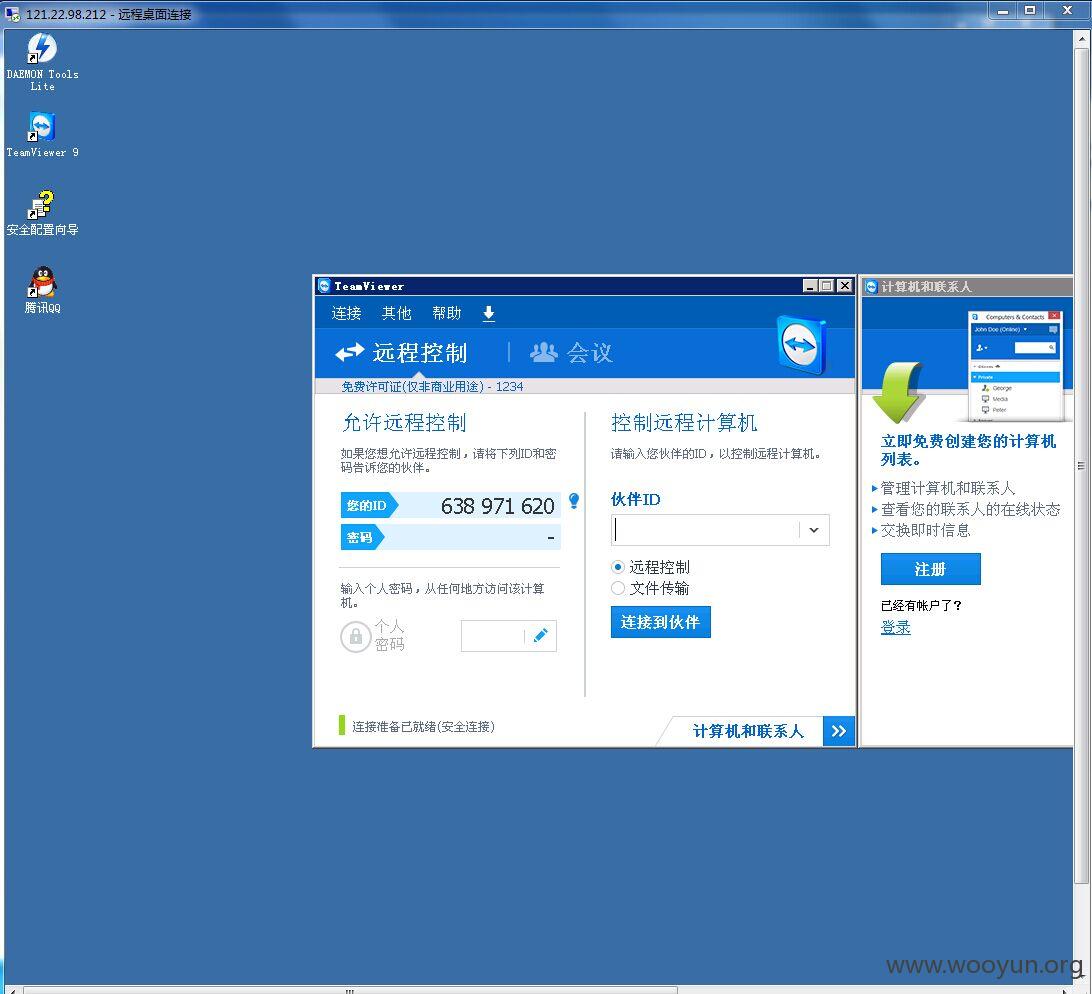Expand the 伙伴ID dropdown arrow
The image size is (1092, 994).
pyautogui.click(x=813, y=530)
